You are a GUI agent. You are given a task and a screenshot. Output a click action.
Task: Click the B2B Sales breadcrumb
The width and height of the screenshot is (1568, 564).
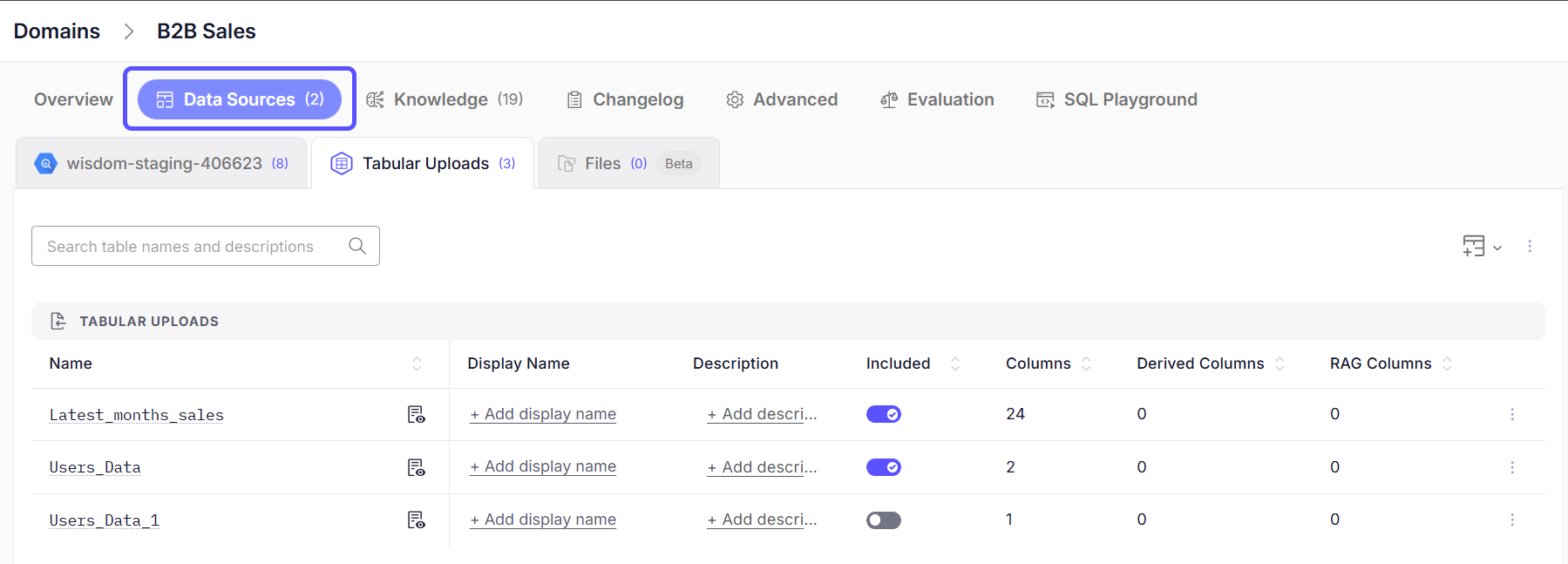207,31
